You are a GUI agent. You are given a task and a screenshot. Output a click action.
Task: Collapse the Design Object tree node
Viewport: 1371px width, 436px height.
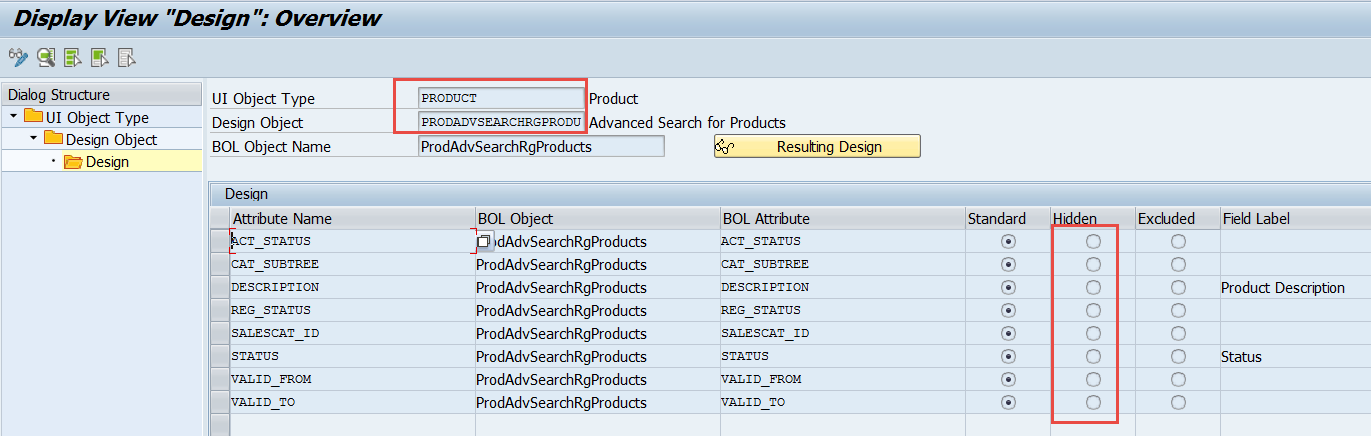[34, 139]
